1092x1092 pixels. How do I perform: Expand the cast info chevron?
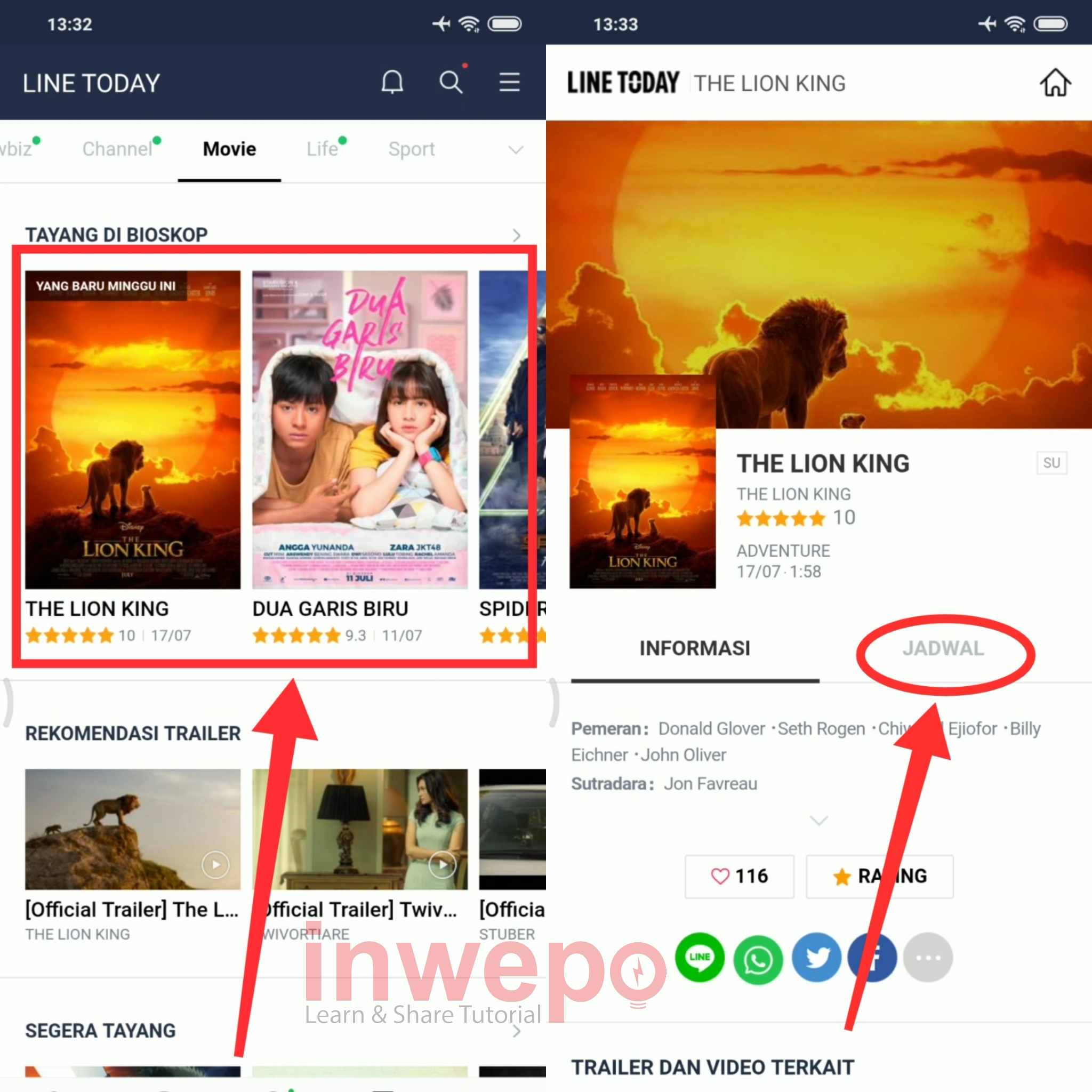coord(818,820)
